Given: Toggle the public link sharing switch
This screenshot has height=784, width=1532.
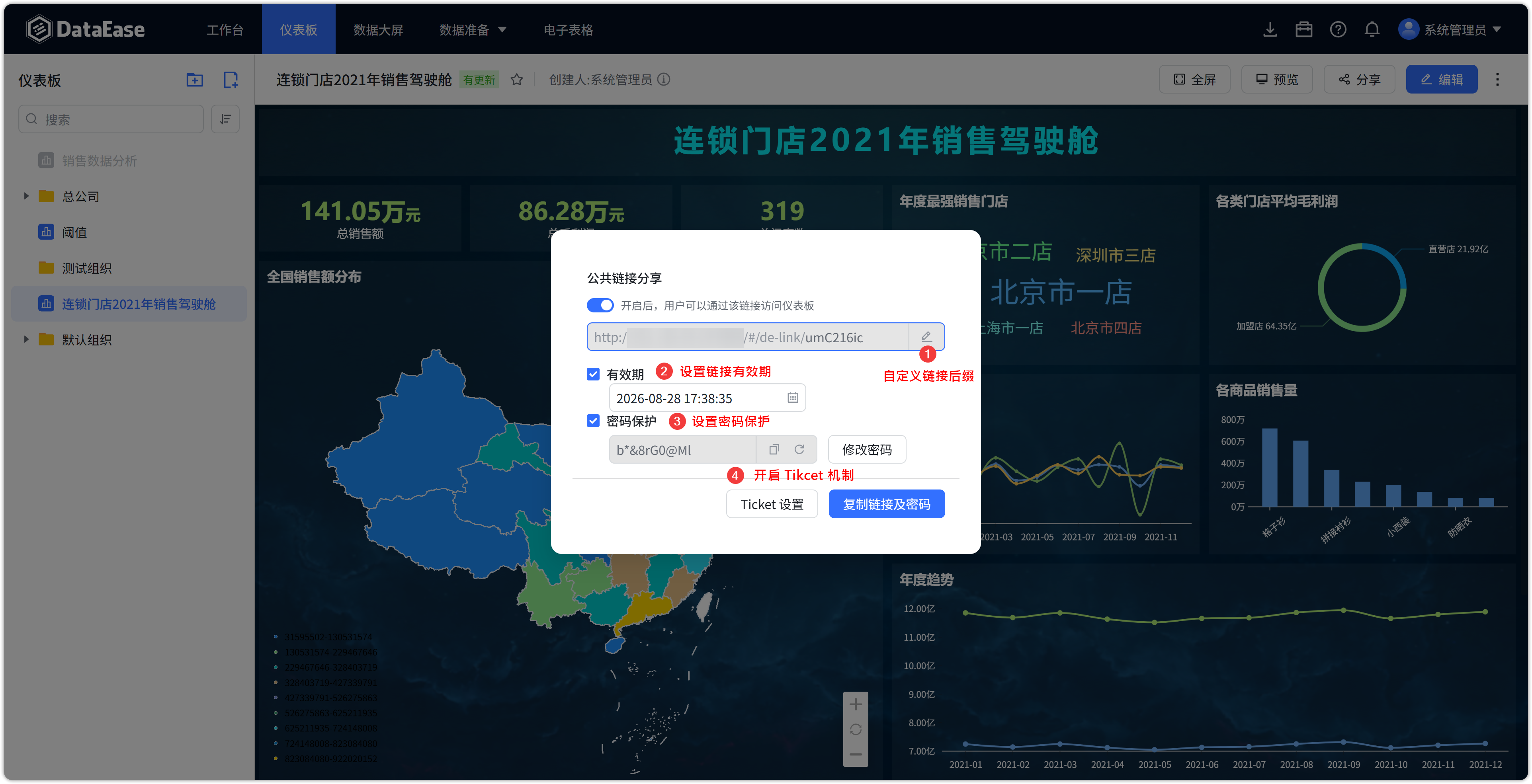Looking at the screenshot, I should point(600,306).
